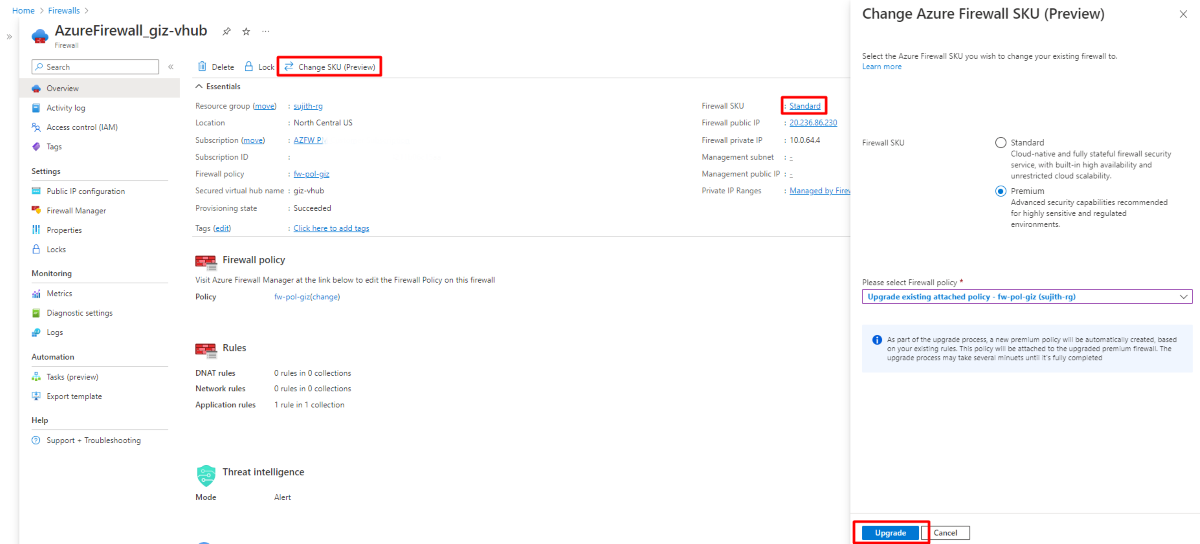Click the change link beside policy fw-pol-giz
This screenshot has height=544, width=1200.
click(325, 297)
